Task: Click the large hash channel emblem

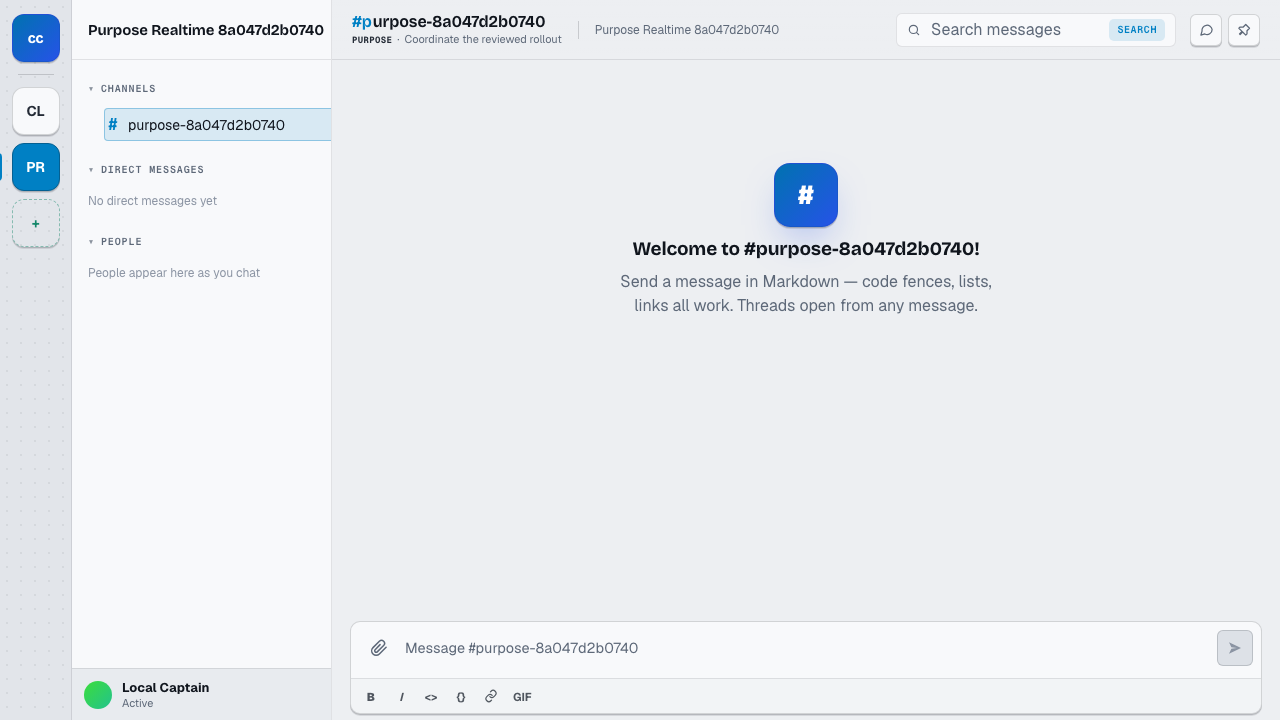Action: (806, 195)
